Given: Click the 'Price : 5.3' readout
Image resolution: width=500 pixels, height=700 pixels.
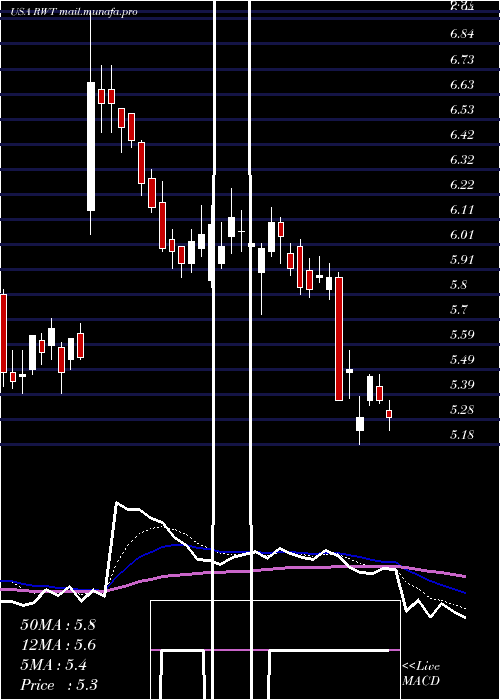Looking at the screenshot, I should click(x=59, y=685).
